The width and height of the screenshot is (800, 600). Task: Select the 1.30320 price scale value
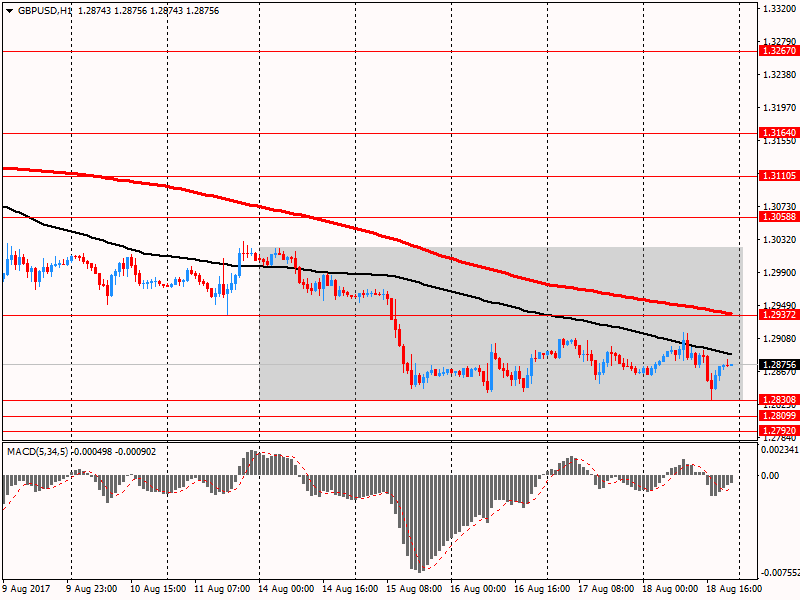click(780, 240)
